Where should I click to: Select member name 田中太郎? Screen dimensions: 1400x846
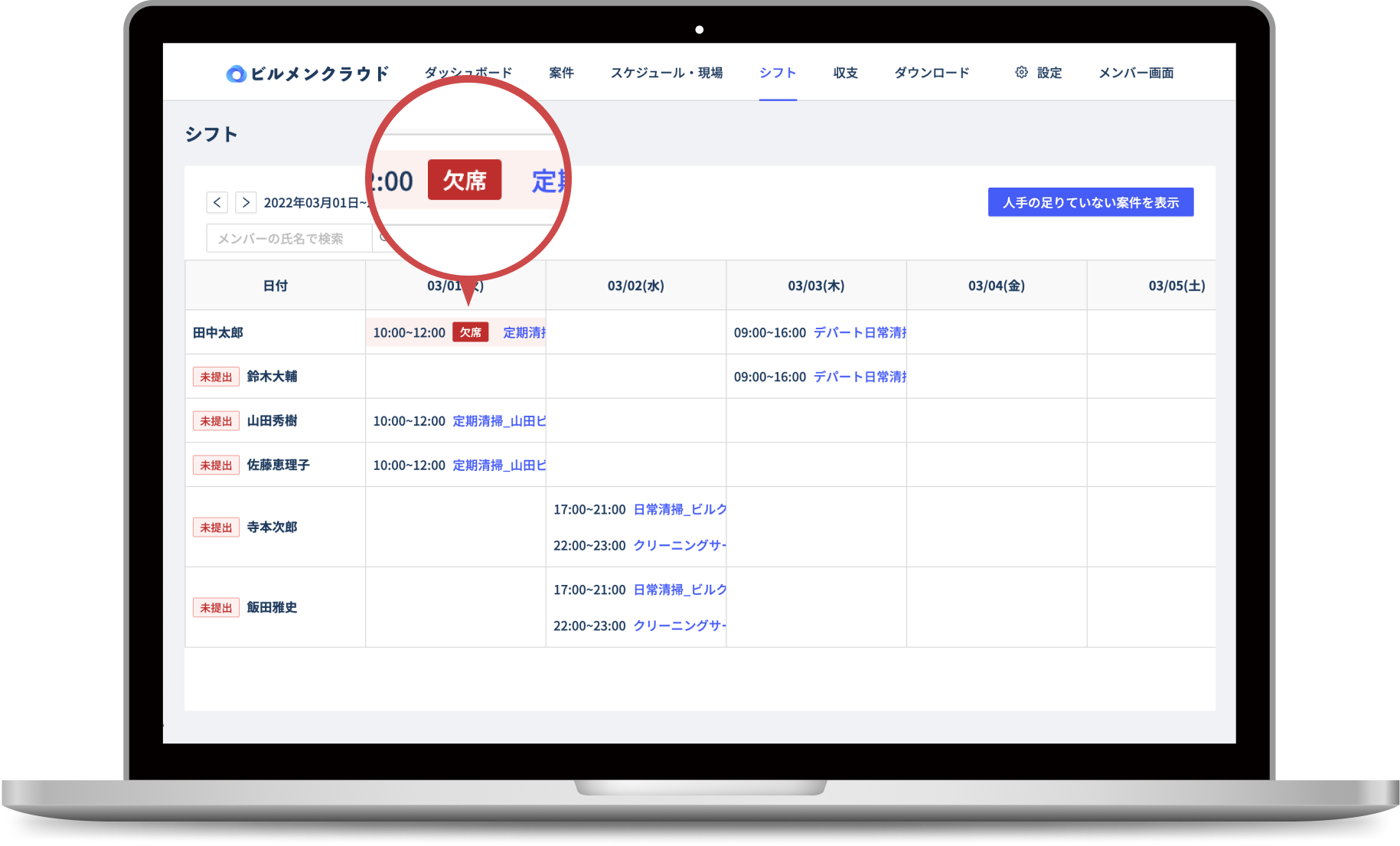(x=218, y=332)
